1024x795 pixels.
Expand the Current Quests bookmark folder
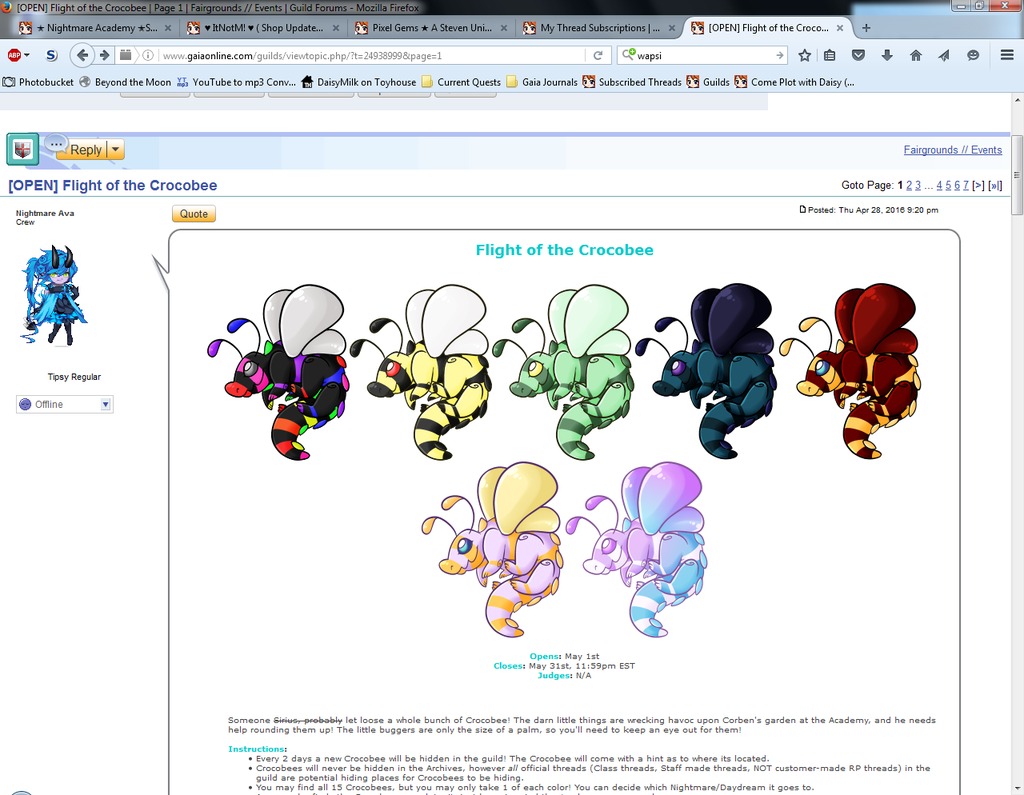(x=461, y=82)
